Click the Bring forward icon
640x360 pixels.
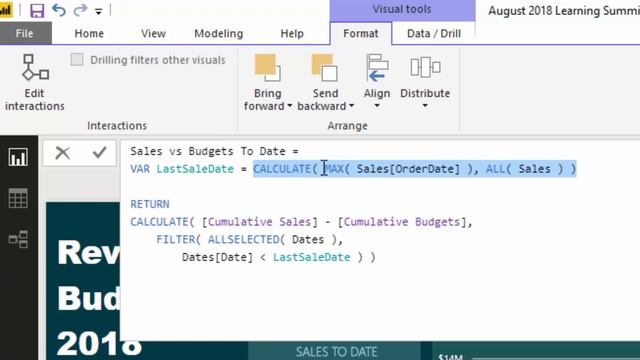click(267, 68)
